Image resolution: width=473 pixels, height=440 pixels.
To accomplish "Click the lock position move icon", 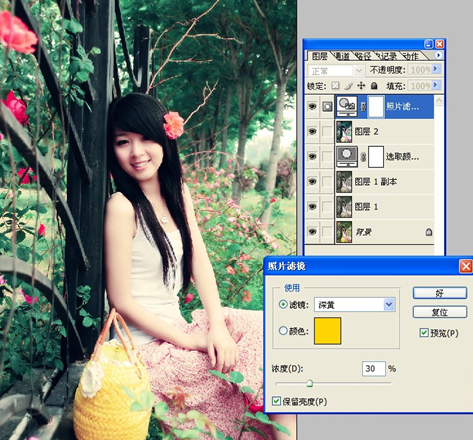I will pos(361,86).
